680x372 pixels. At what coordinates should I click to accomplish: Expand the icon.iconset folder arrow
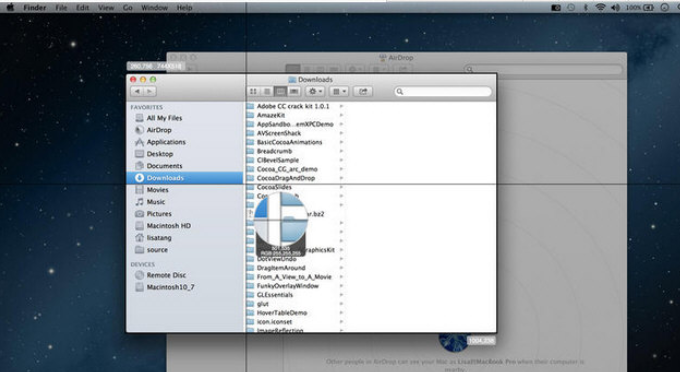click(x=341, y=322)
